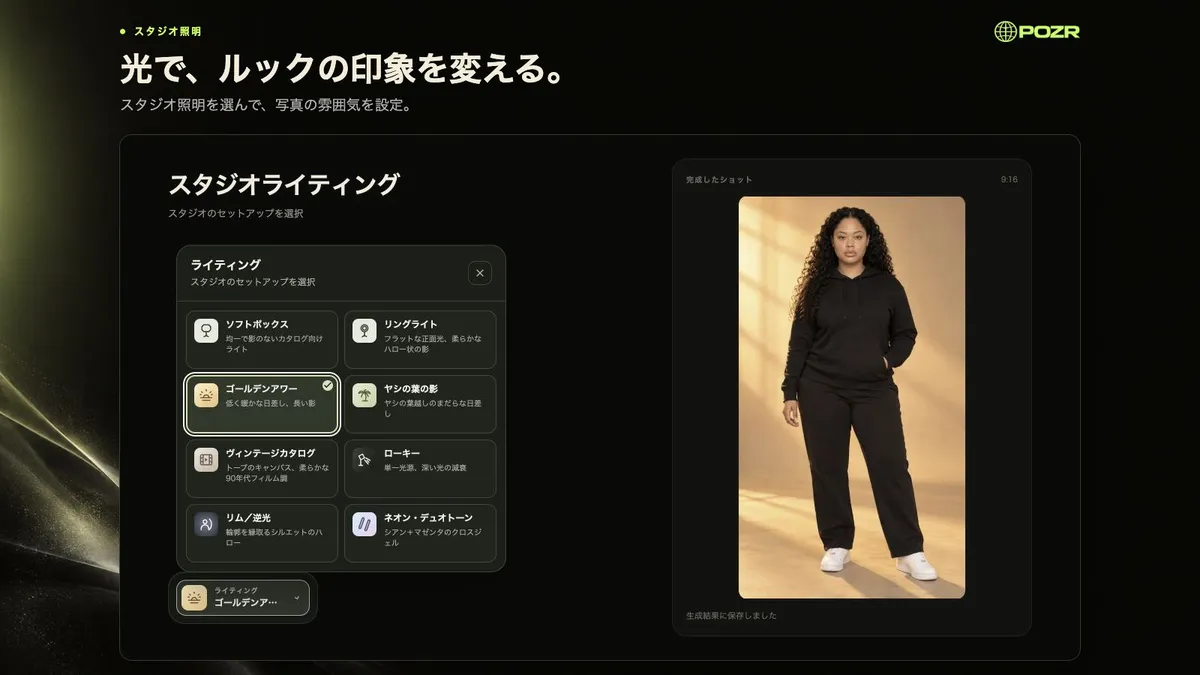Image resolution: width=1200 pixels, height=675 pixels.
Task: Click the Softbox lighting icon
Action: point(207,331)
